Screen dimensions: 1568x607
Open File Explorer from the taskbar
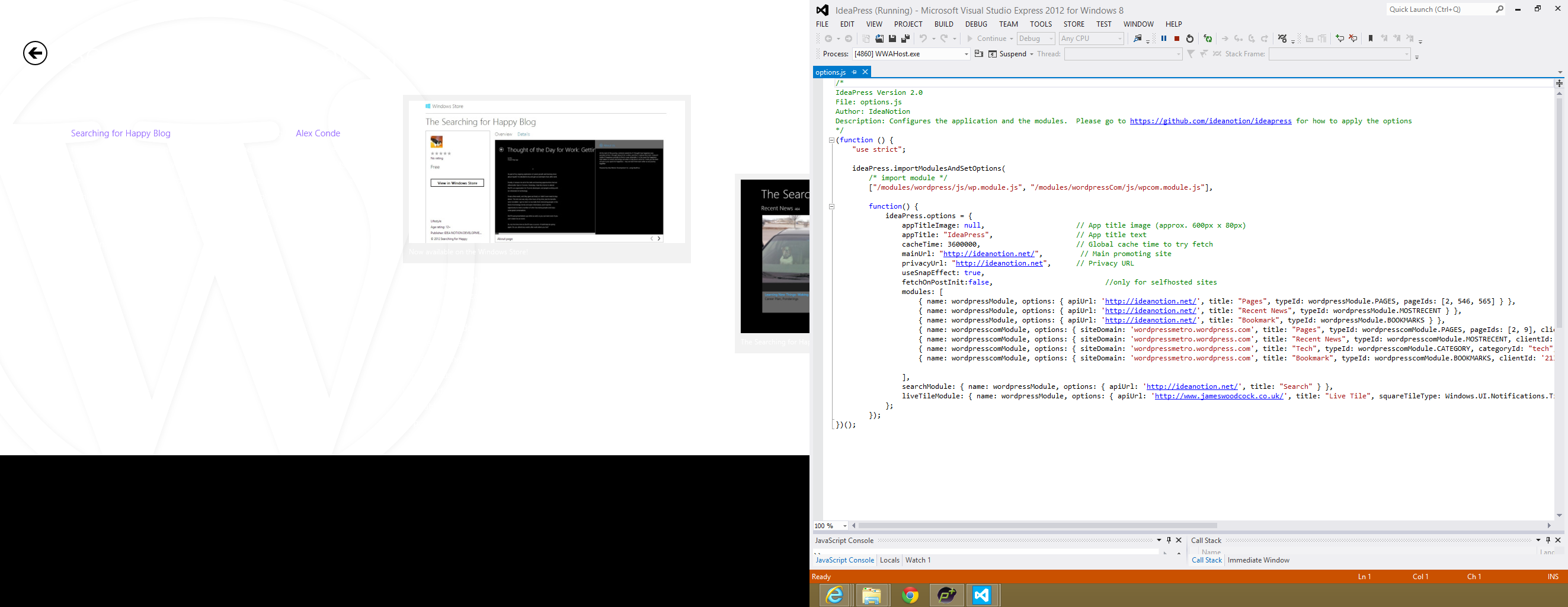(872, 595)
